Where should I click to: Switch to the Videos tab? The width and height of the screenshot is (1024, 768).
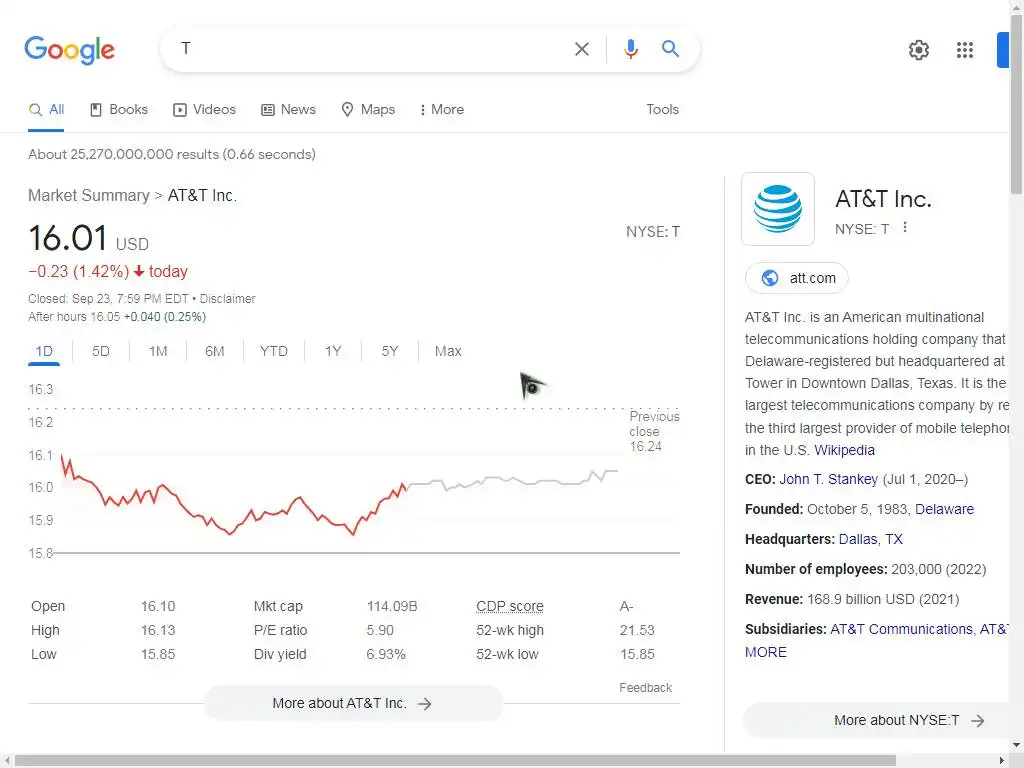click(x=204, y=110)
